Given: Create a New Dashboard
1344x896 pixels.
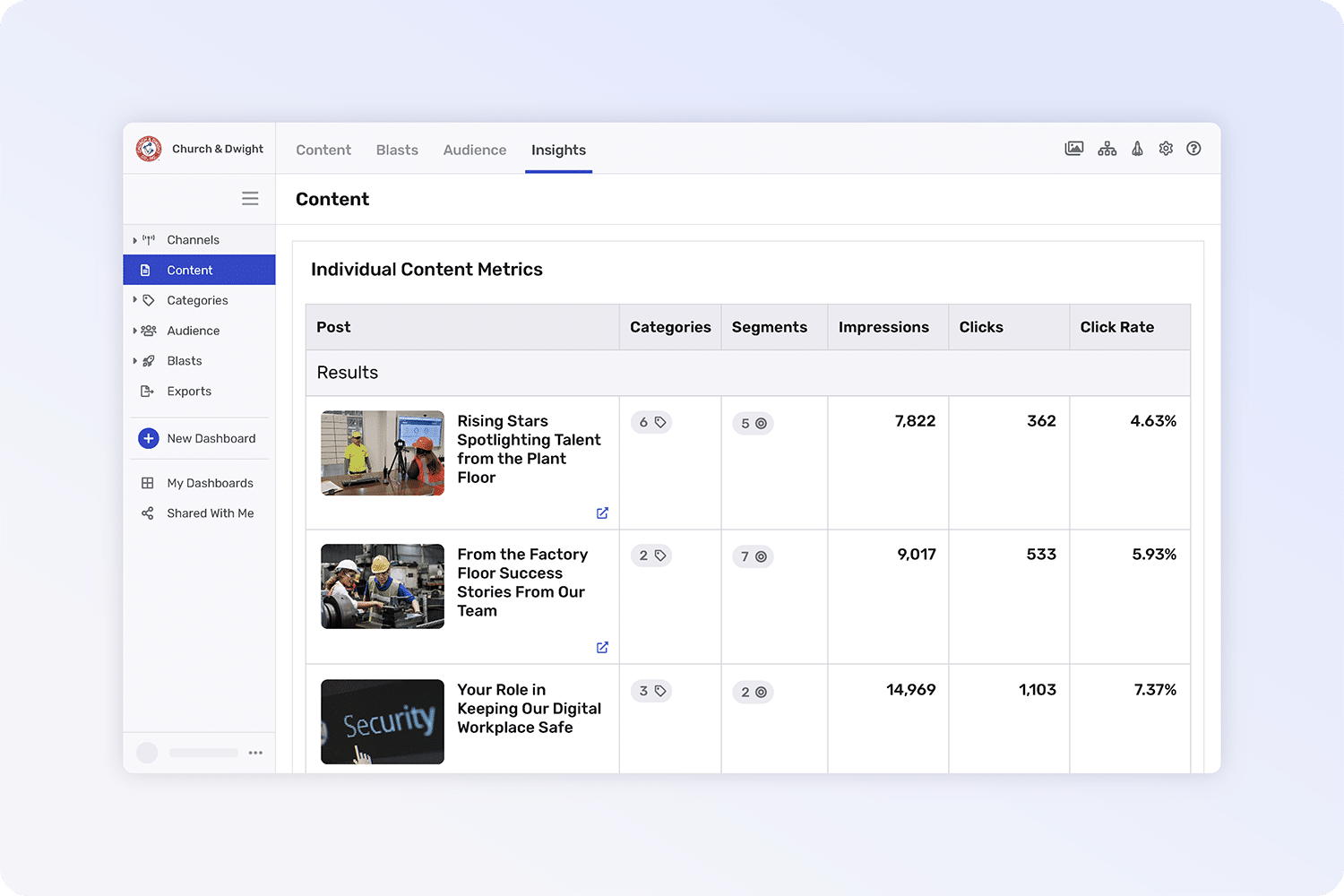Looking at the screenshot, I should pyautogui.click(x=199, y=438).
